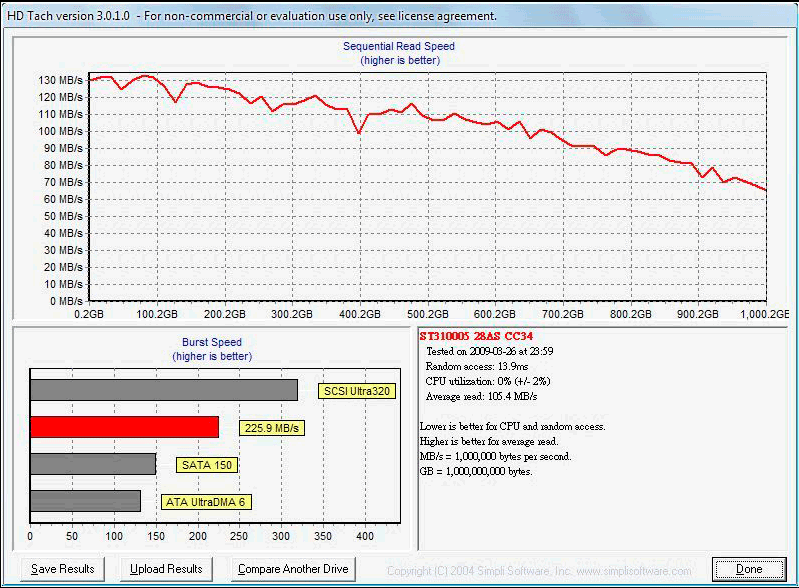Click the Average read 105.4 MB/s line
799x588 pixels.
488,395
